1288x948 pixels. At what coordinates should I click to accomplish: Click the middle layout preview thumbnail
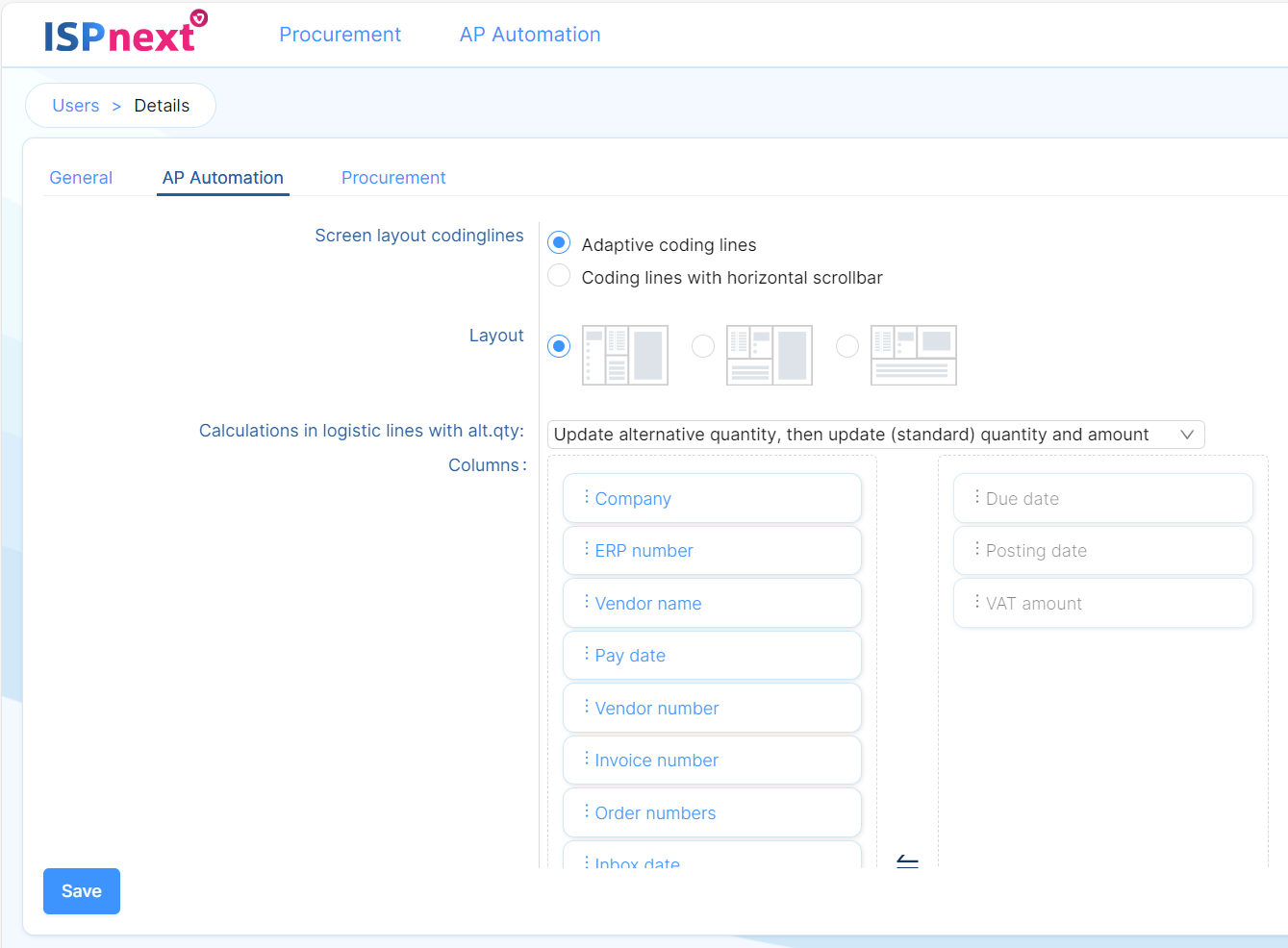click(x=769, y=355)
